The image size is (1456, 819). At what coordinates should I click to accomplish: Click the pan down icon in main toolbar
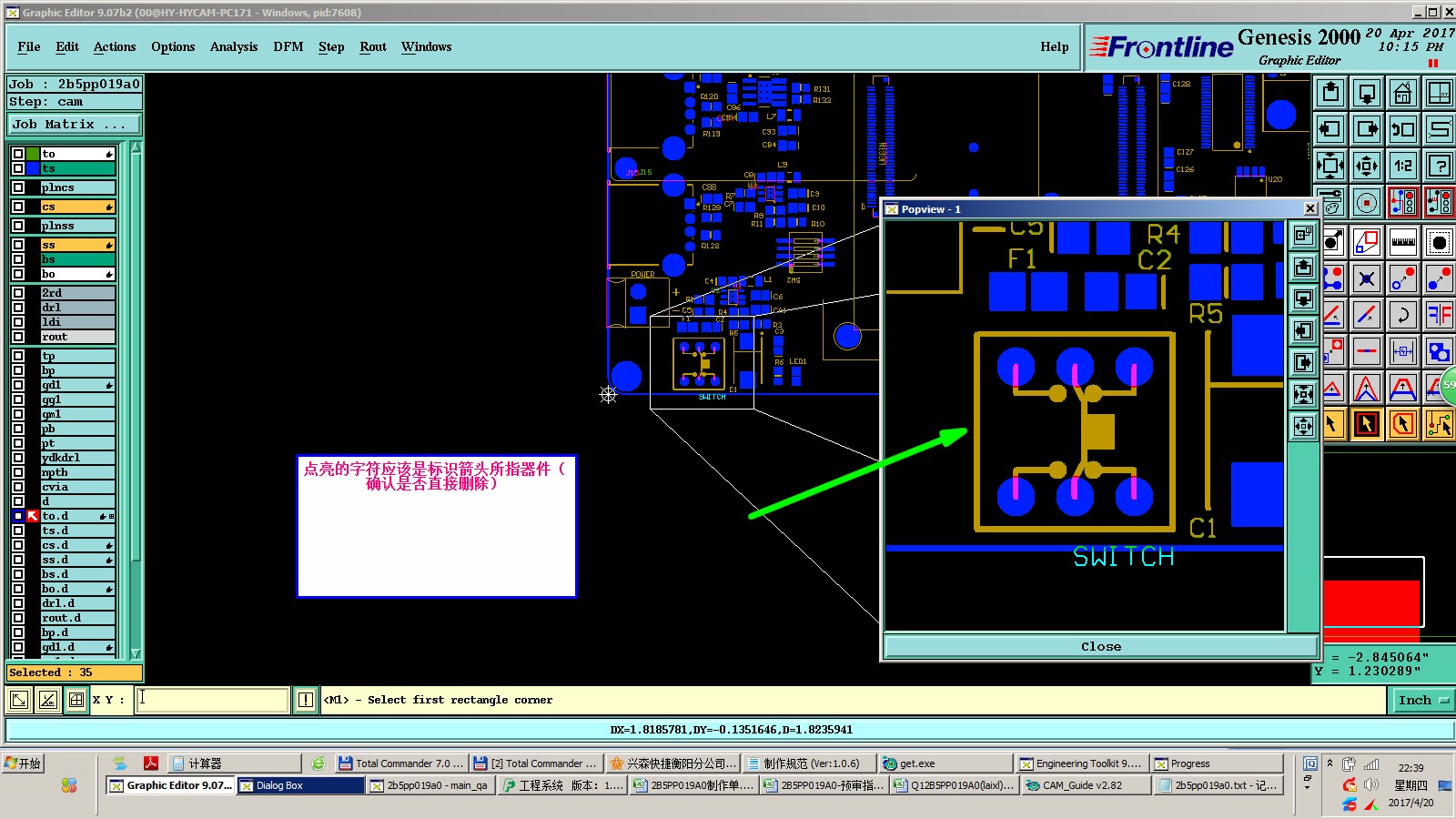(x=1367, y=92)
